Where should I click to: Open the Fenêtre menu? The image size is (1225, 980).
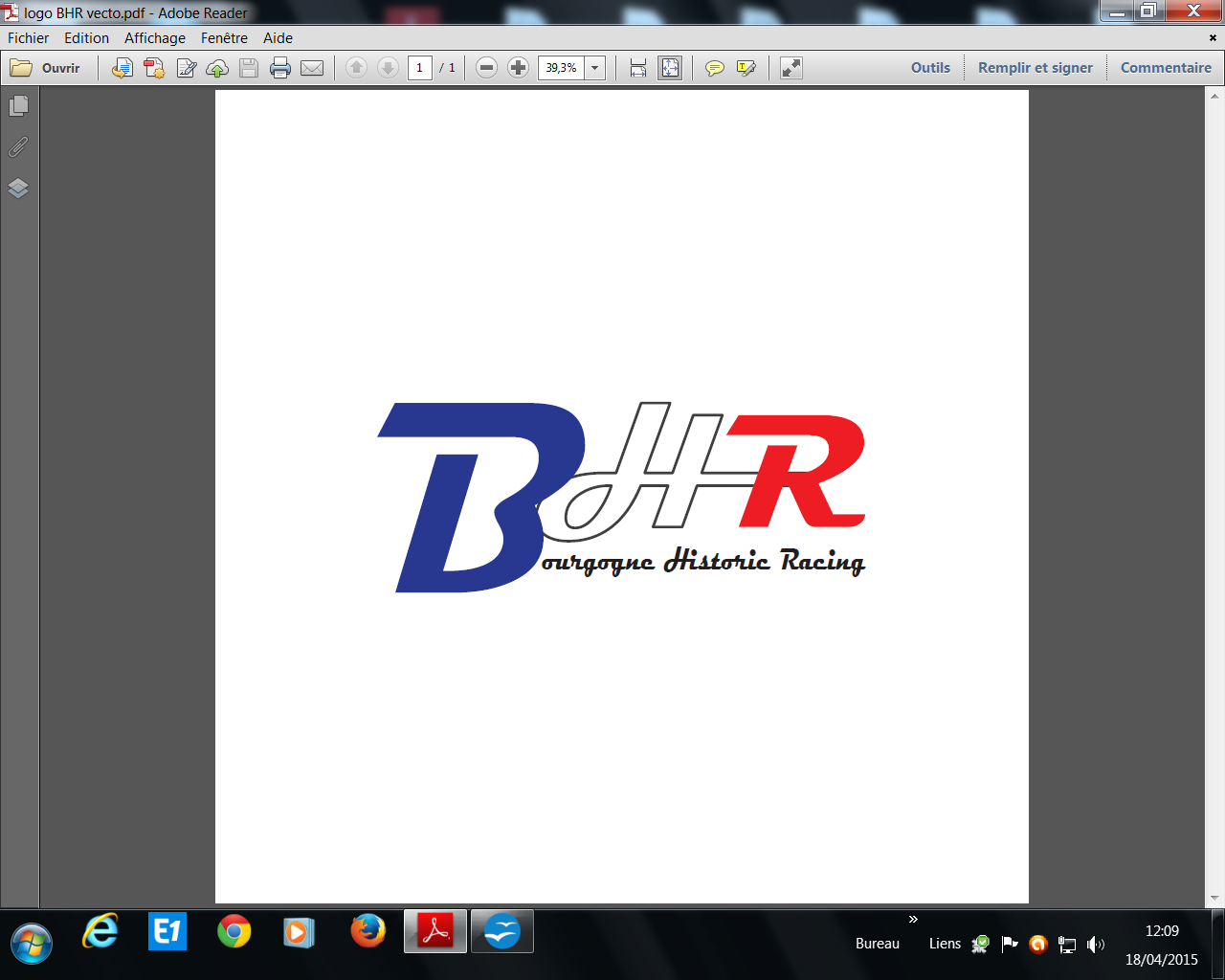point(224,38)
